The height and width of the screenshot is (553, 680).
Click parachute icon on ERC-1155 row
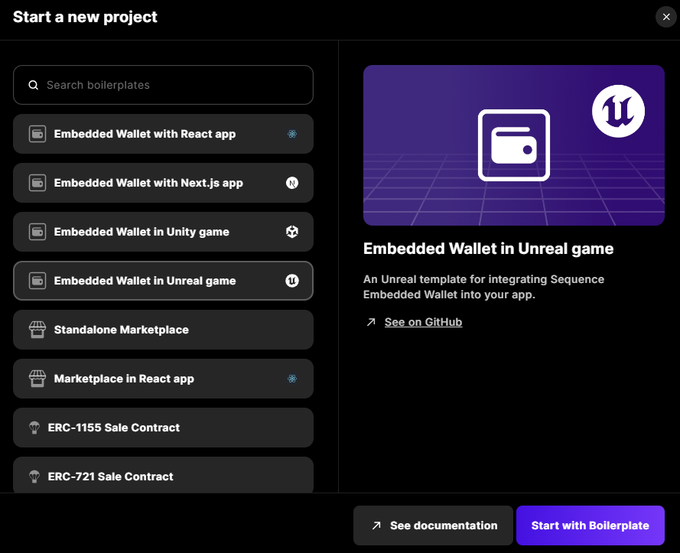(34, 428)
